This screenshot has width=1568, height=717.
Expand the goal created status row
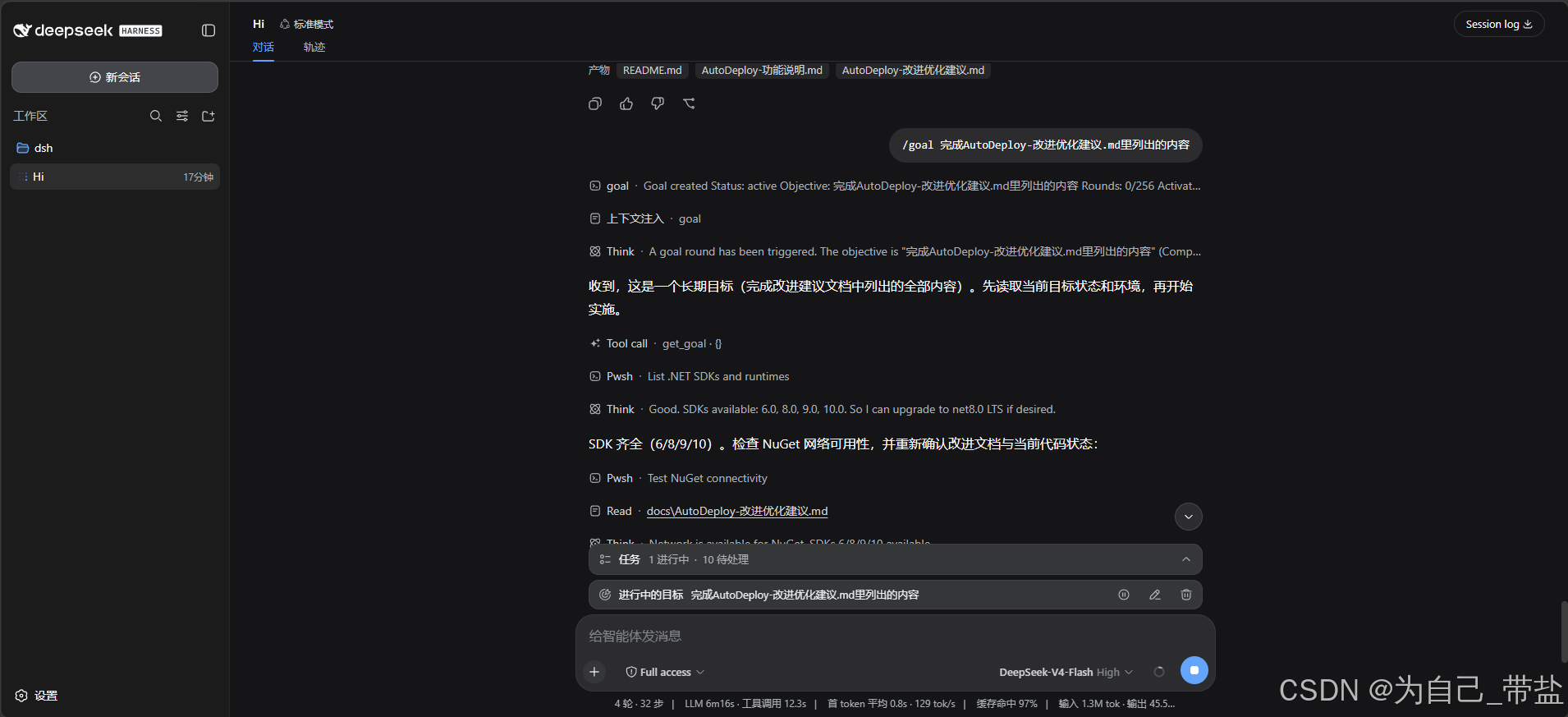895,186
